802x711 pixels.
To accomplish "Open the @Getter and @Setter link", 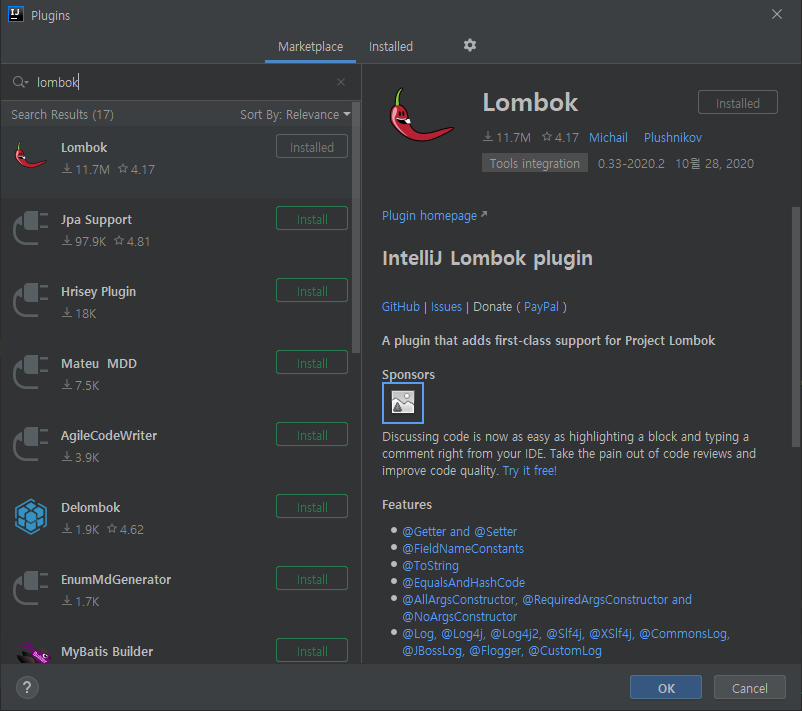I will point(459,531).
